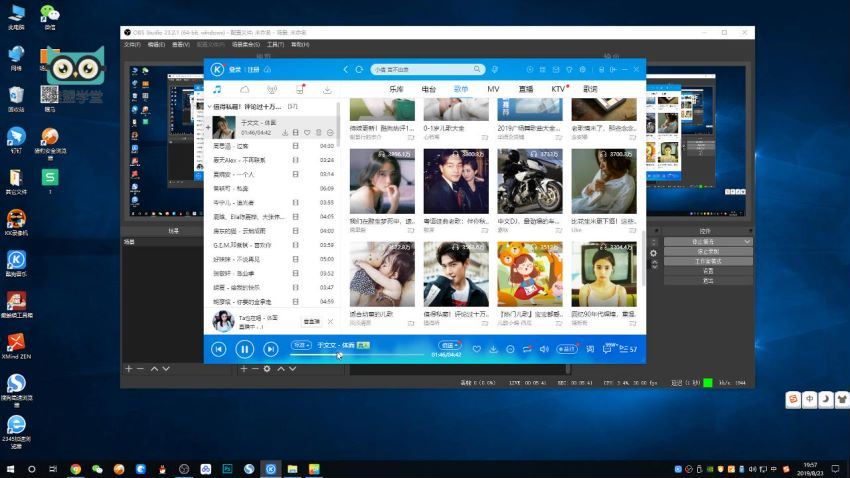Favorite the playing song via heart icon

point(476,349)
